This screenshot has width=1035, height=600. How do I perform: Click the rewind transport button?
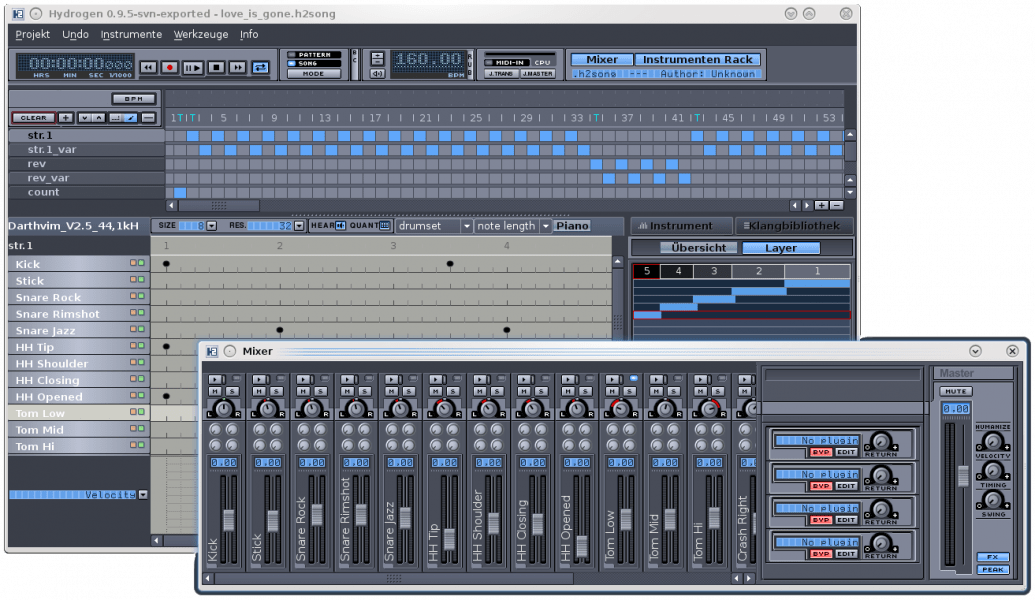pos(149,67)
